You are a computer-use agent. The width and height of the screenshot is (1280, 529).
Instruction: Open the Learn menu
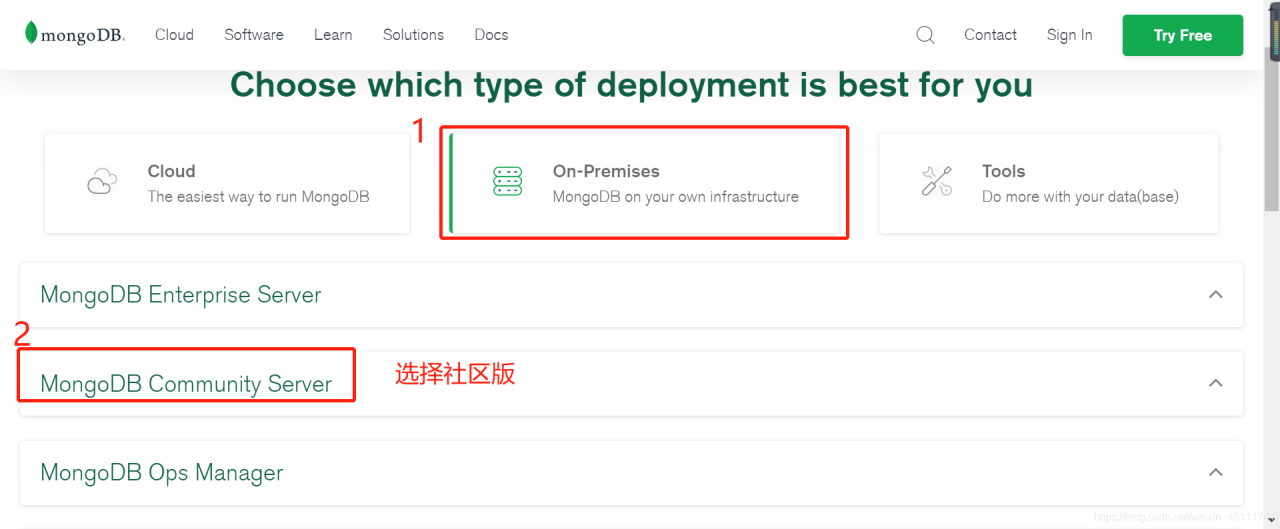coord(333,35)
